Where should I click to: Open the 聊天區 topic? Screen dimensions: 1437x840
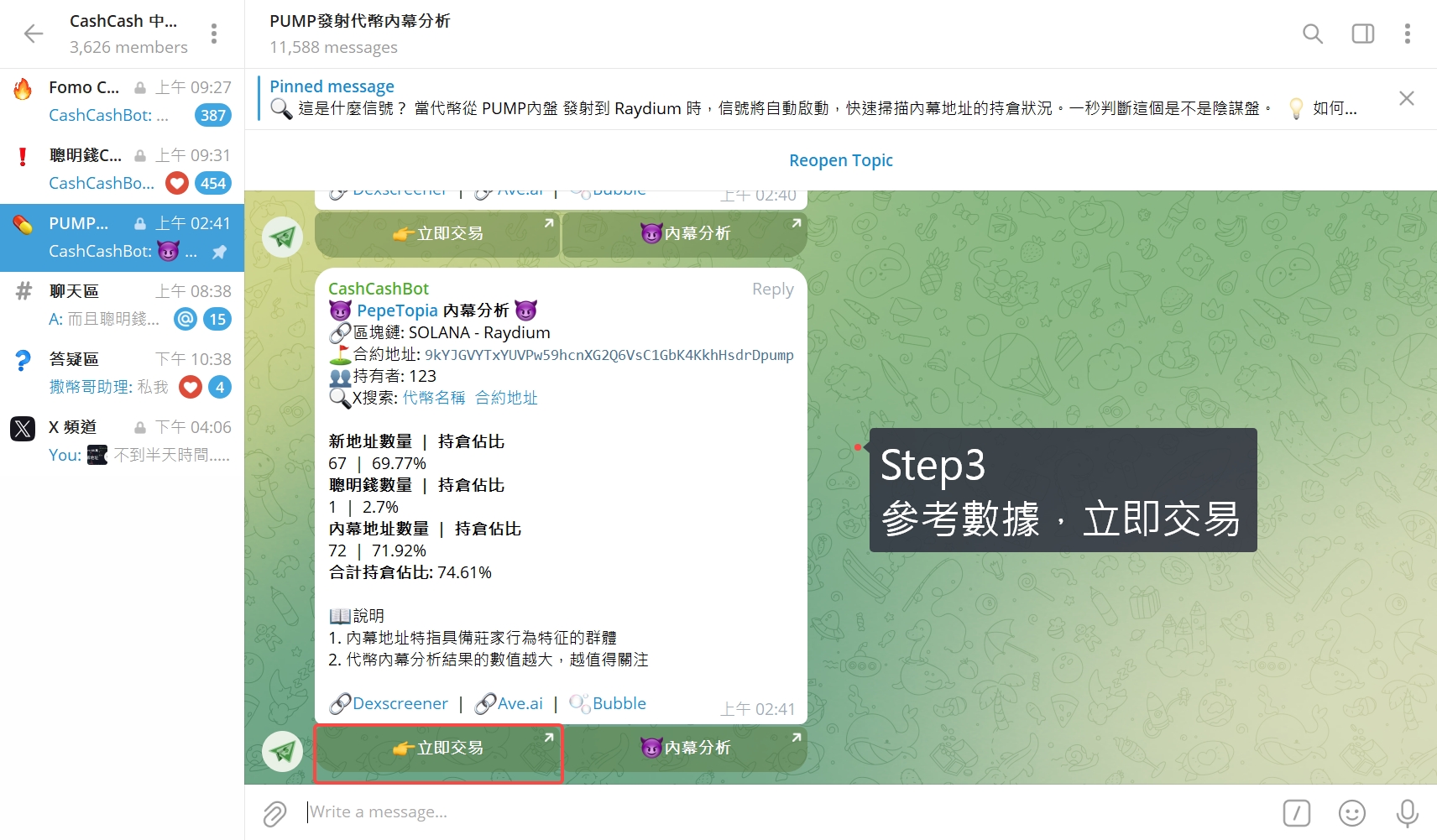pos(122,305)
